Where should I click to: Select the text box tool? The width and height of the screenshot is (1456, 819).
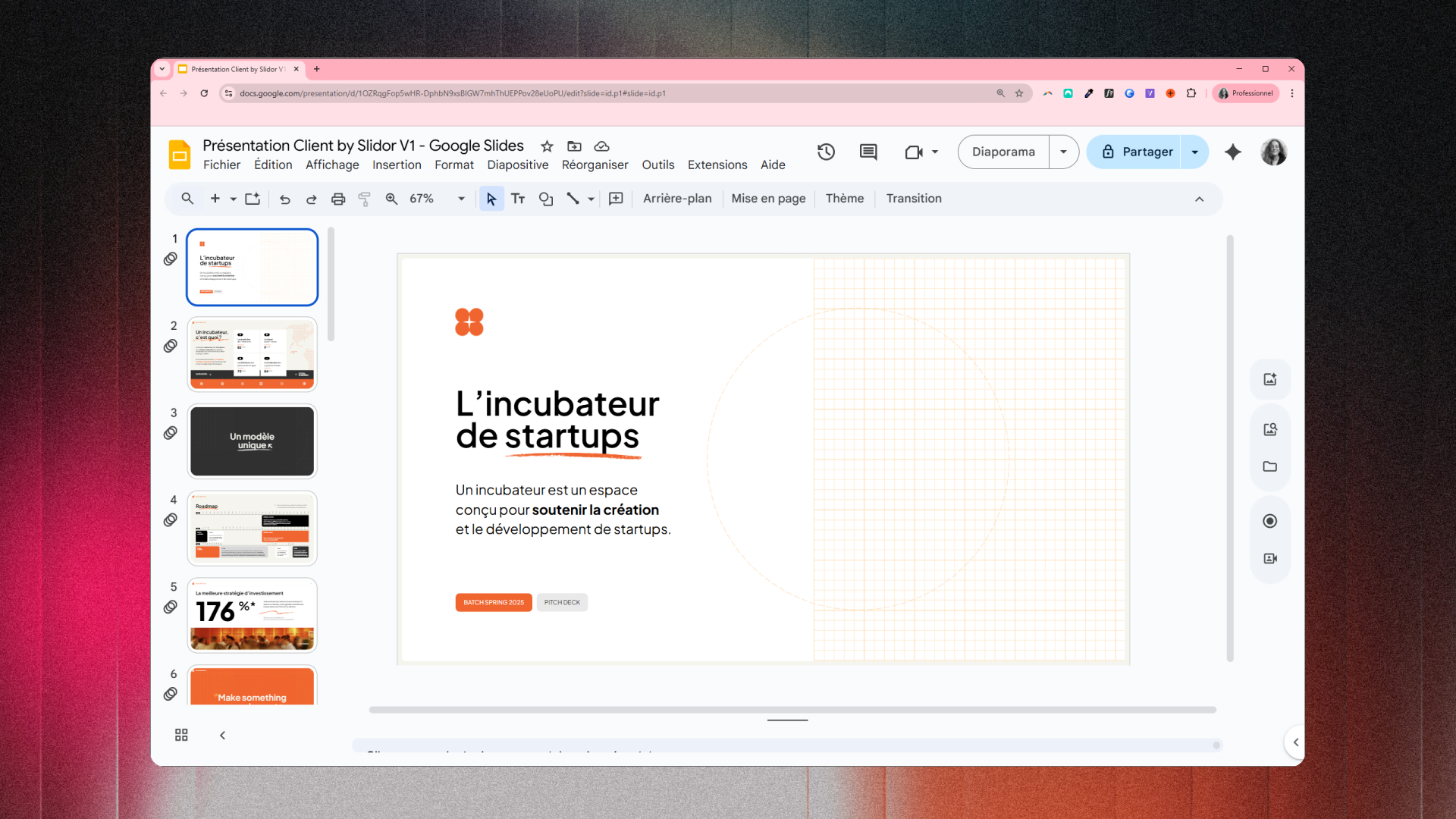click(518, 199)
